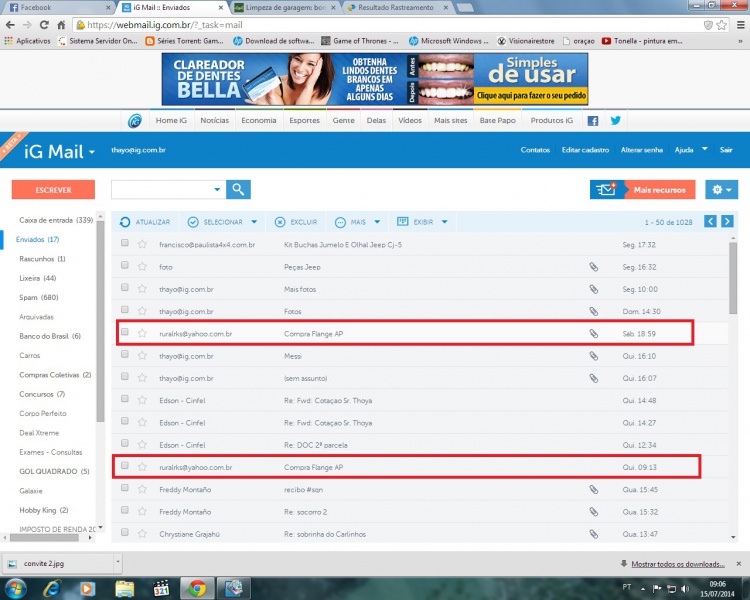Open the Selecionar dropdown
Viewport: 750px width, 600px height.
point(254,222)
